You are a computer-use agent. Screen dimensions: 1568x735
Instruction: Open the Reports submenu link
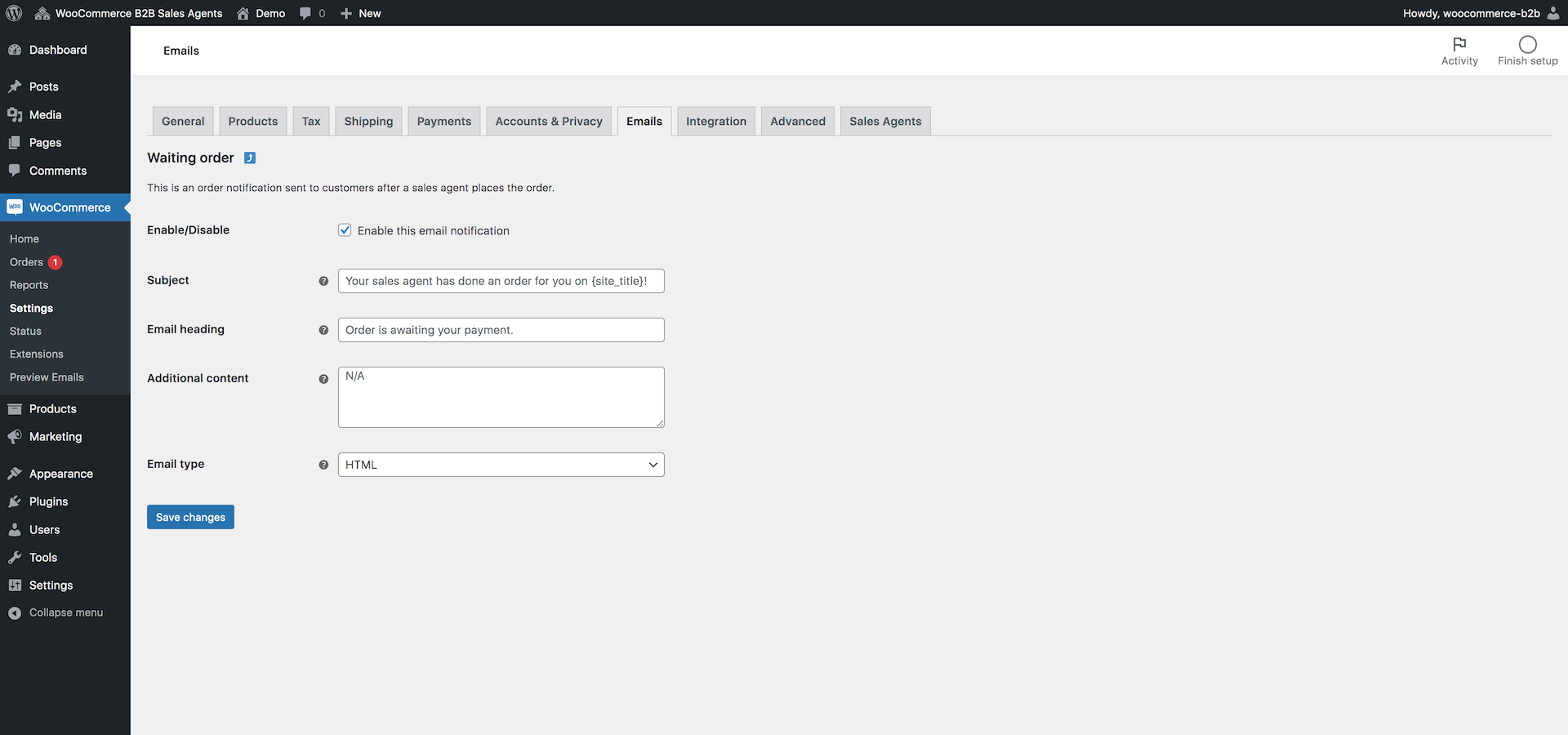click(29, 285)
